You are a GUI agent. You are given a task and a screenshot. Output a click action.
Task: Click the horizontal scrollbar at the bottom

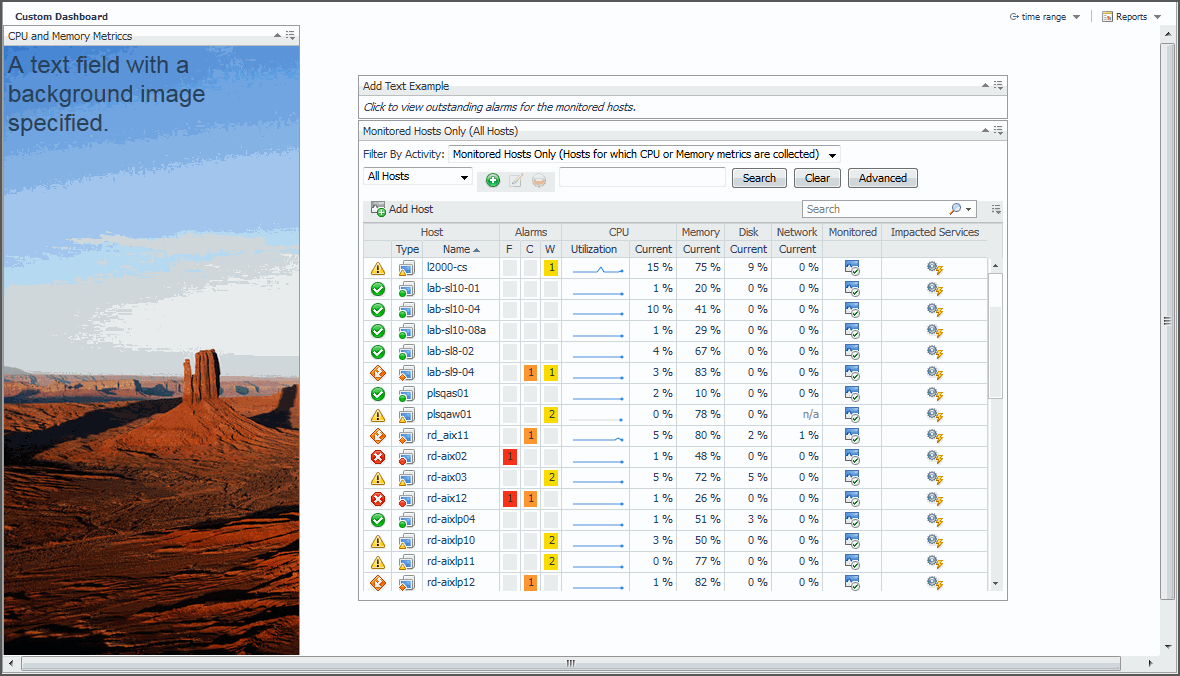tap(570, 664)
